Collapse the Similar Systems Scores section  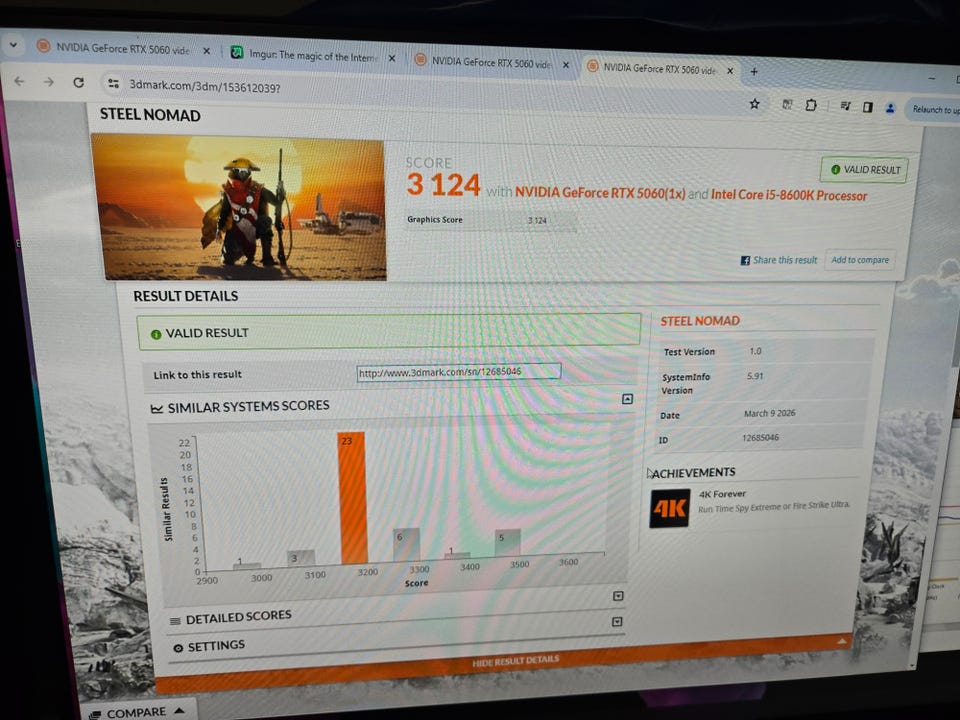627,399
